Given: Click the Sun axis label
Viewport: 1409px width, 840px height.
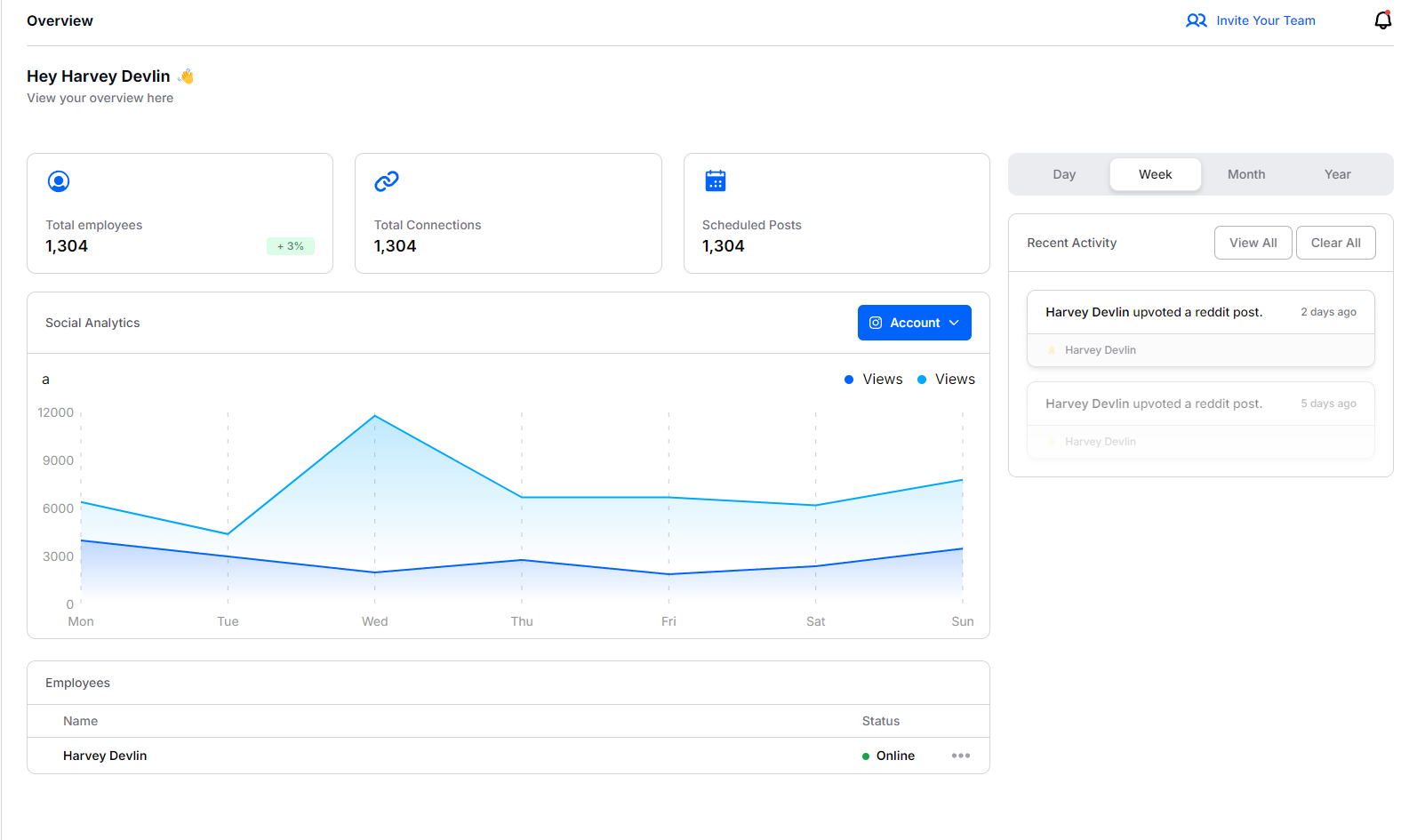Looking at the screenshot, I should [963, 621].
